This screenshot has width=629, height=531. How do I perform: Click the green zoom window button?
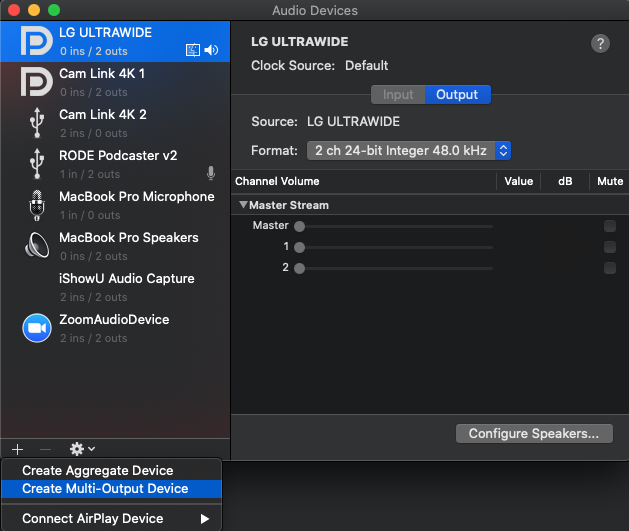pyautogui.click(x=54, y=10)
